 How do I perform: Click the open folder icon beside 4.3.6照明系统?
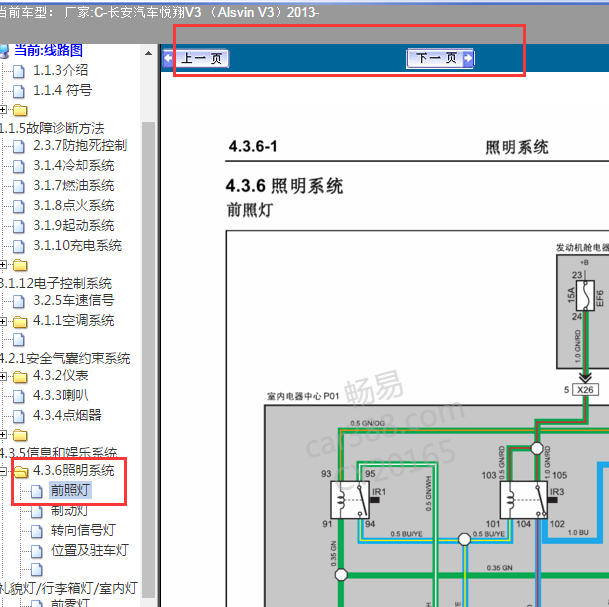point(21,471)
